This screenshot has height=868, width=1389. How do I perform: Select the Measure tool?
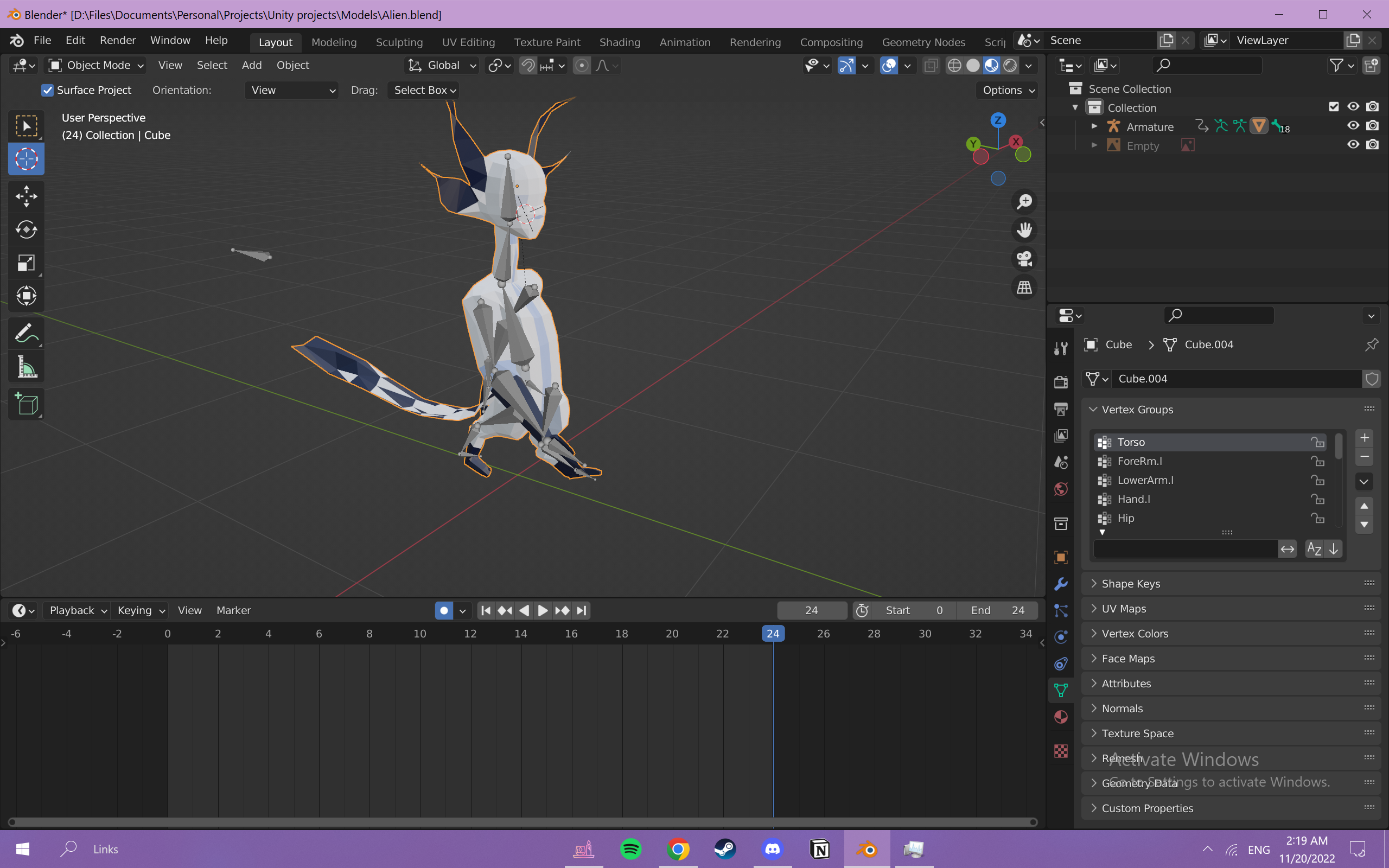click(x=27, y=367)
